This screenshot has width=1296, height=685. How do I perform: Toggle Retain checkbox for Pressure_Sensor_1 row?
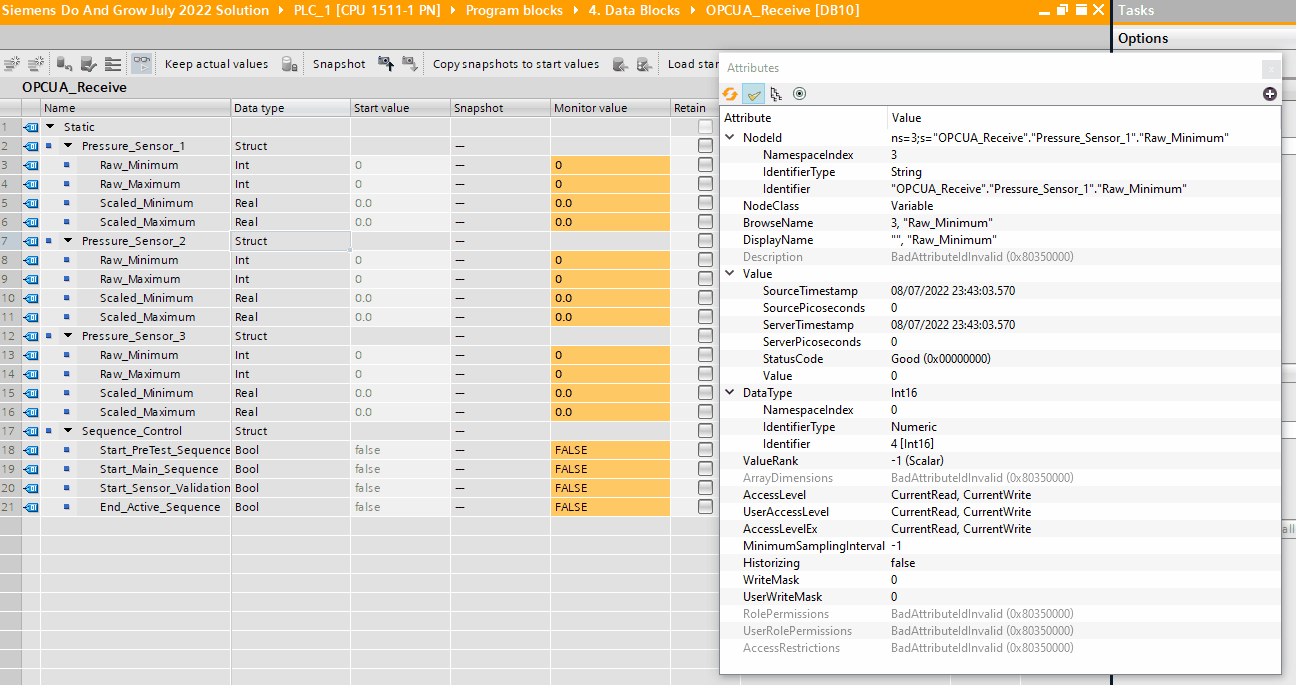(x=706, y=146)
